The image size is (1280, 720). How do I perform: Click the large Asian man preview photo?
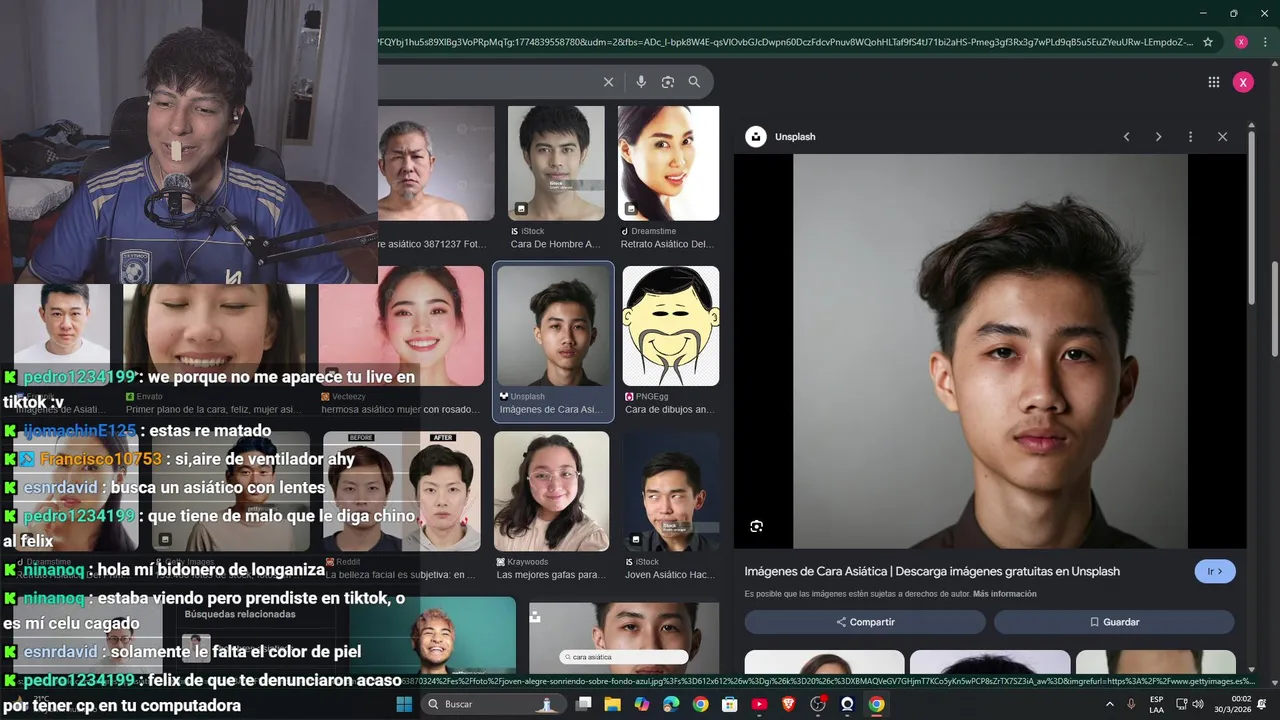[990, 351]
